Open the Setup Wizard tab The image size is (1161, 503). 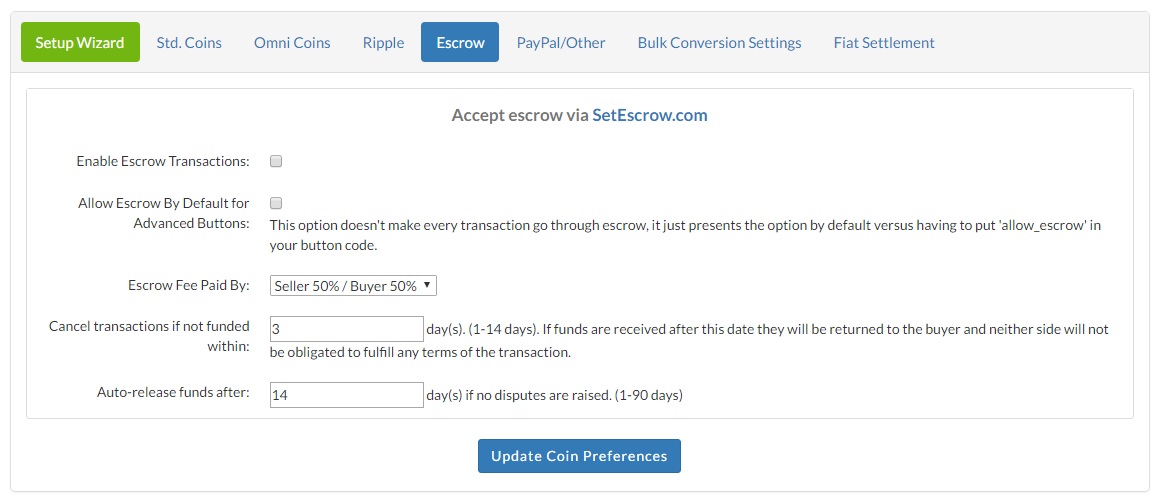point(80,43)
